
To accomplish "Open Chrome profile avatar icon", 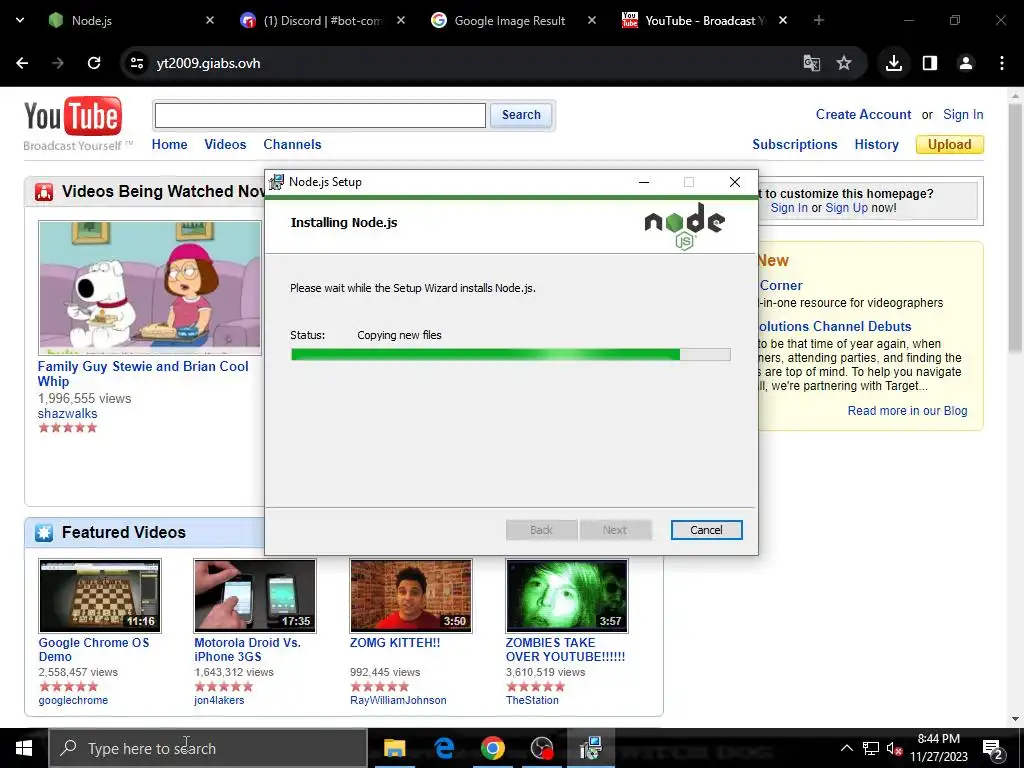I will coord(966,63).
